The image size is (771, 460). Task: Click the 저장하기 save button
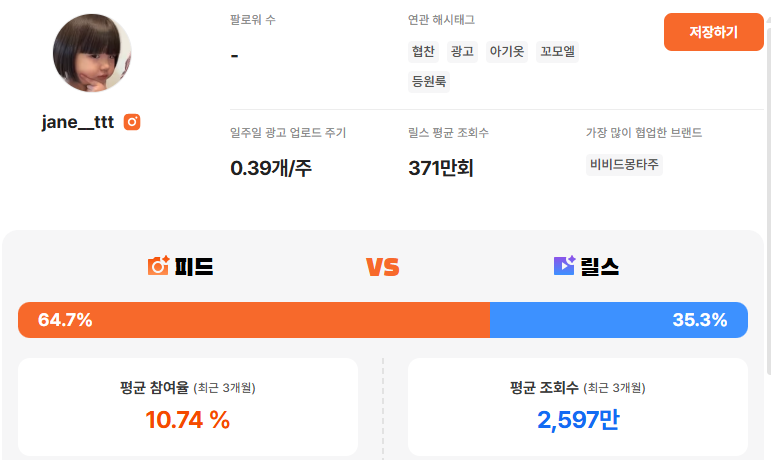[713, 32]
